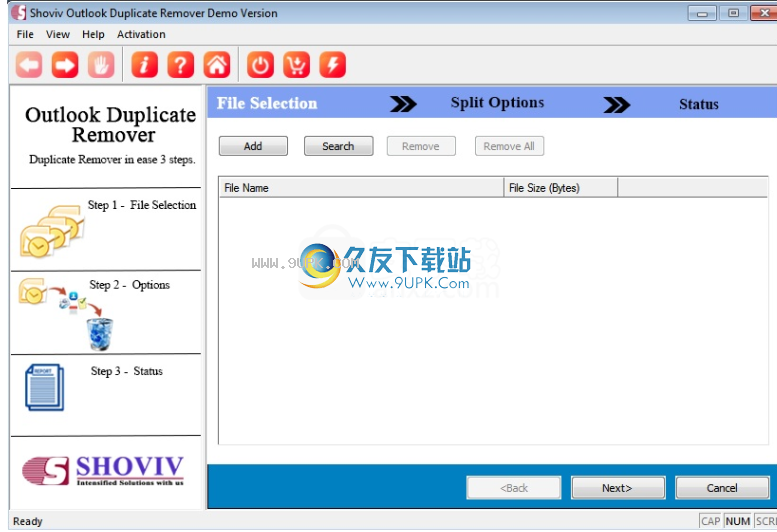Select the Status step header

point(699,104)
